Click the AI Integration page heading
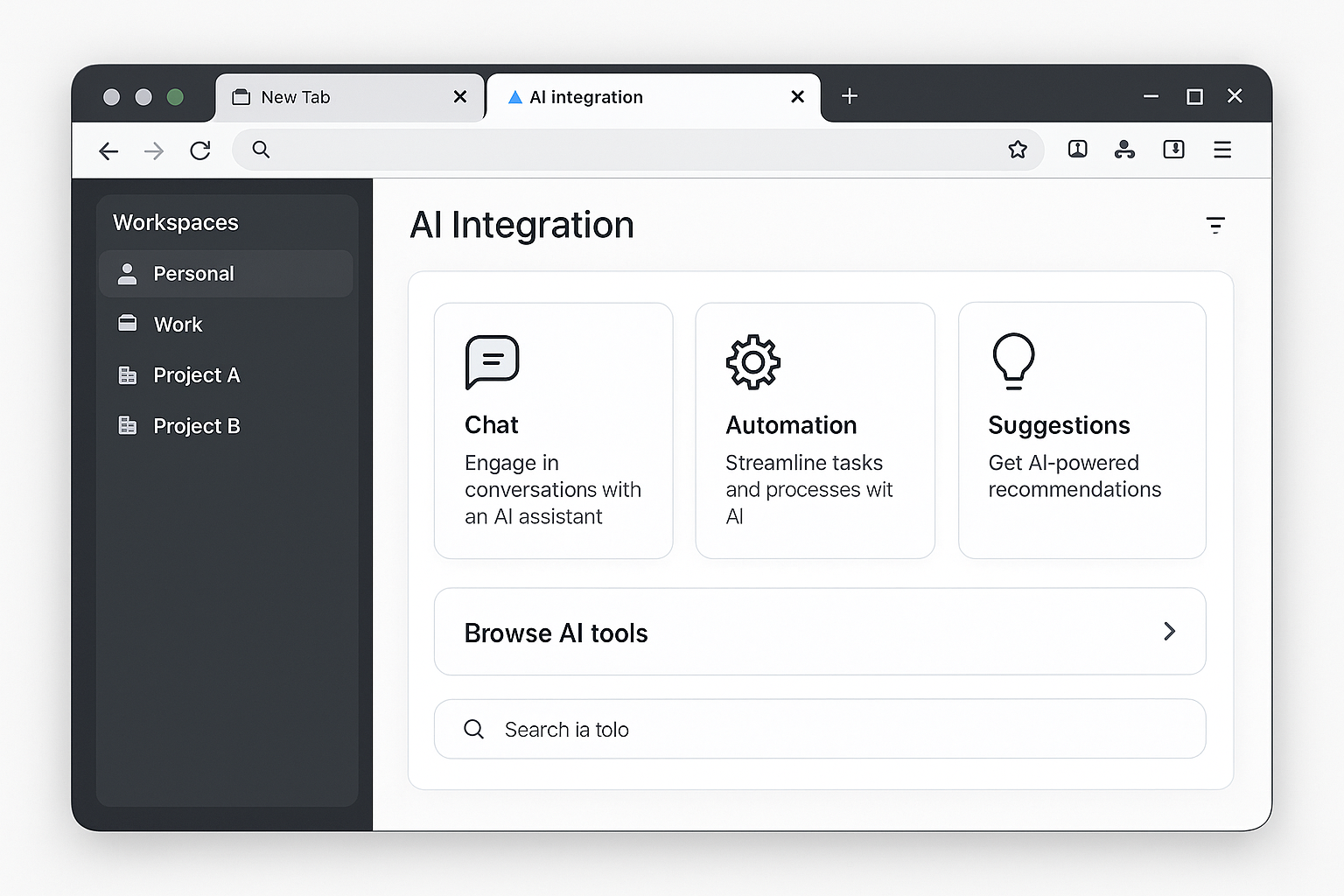The width and height of the screenshot is (1344, 896). point(521,225)
